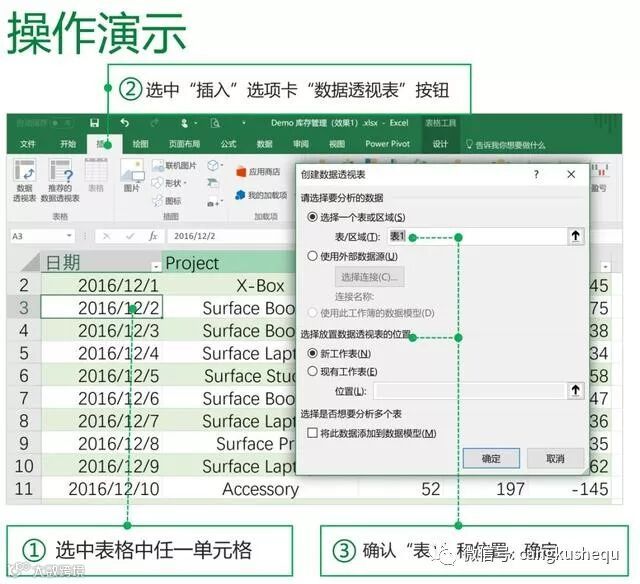Click the Insert Function fx icon
Viewport: 640px width, 584px height.
point(153,236)
